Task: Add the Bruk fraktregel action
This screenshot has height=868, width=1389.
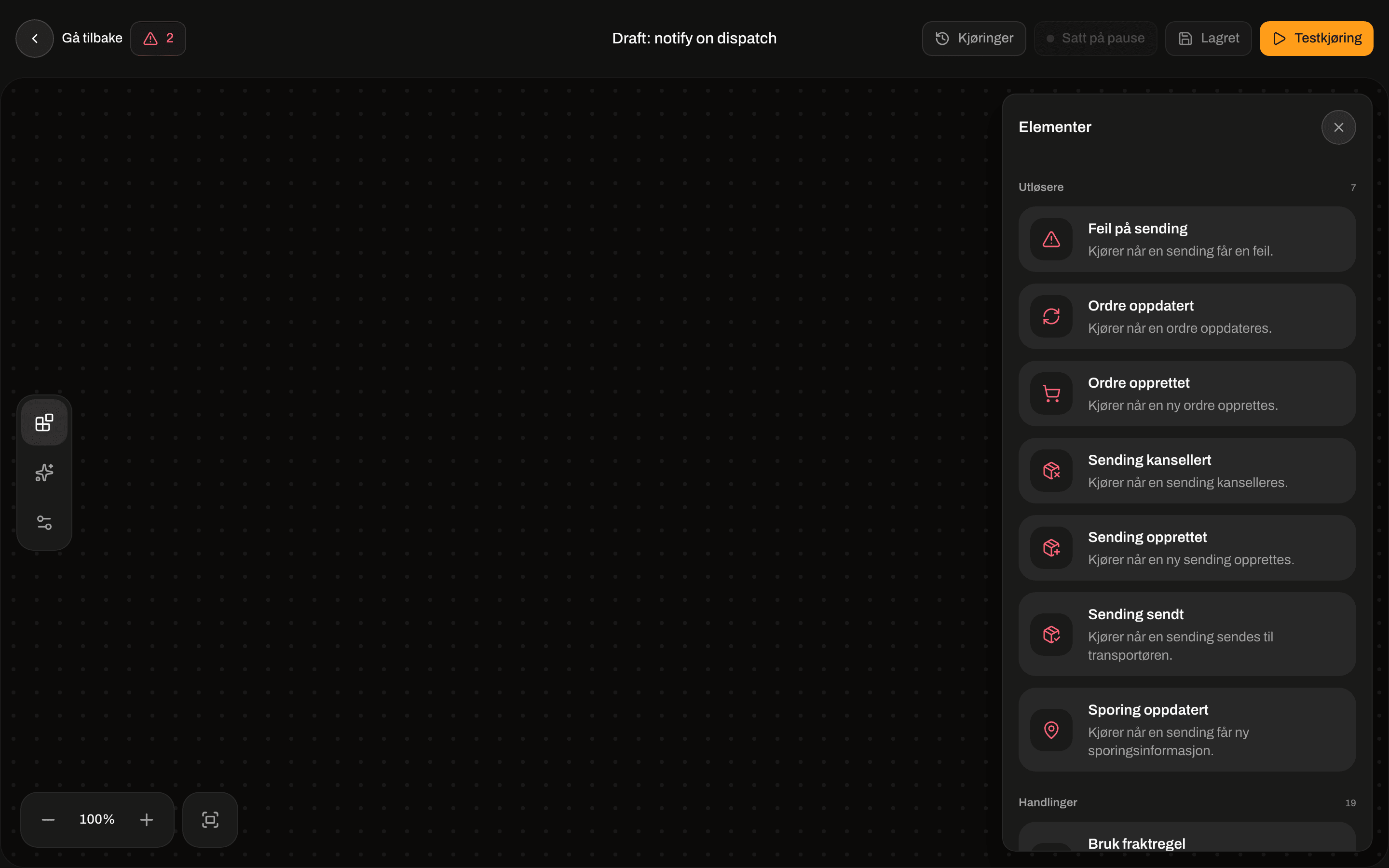Action: pos(1187,837)
